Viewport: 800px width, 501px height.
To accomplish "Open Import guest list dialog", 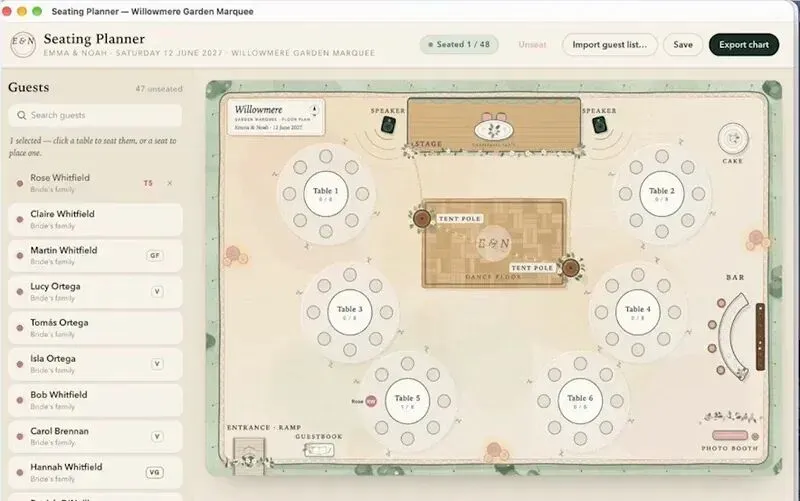I will pyautogui.click(x=610, y=44).
